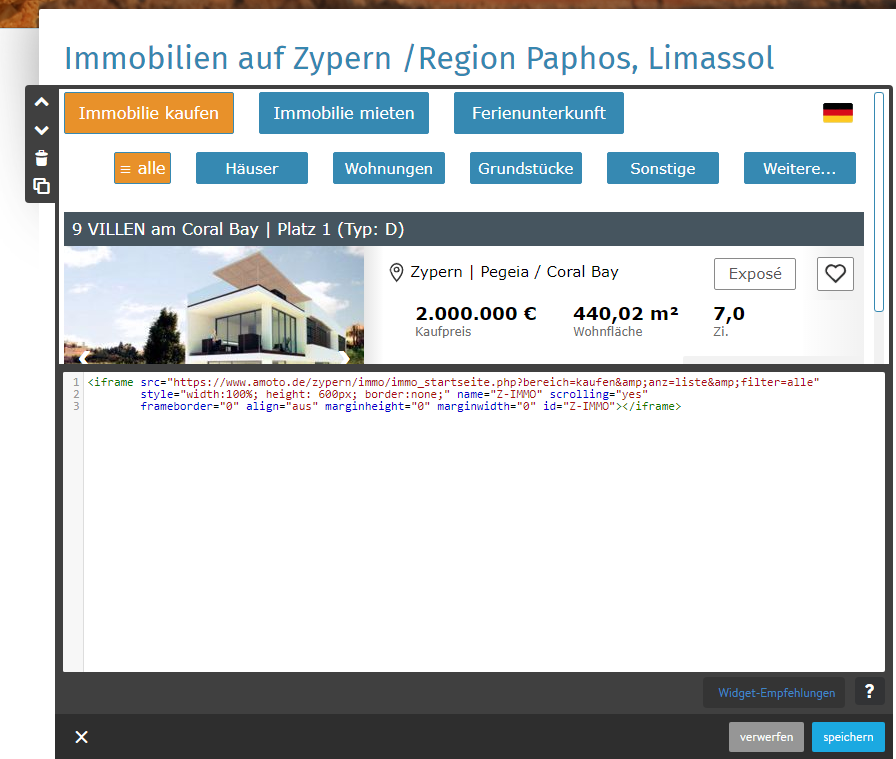This screenshot has width=896, height=759.
Task: Move widget up with the up arrow
Action: tap(41, 102)
